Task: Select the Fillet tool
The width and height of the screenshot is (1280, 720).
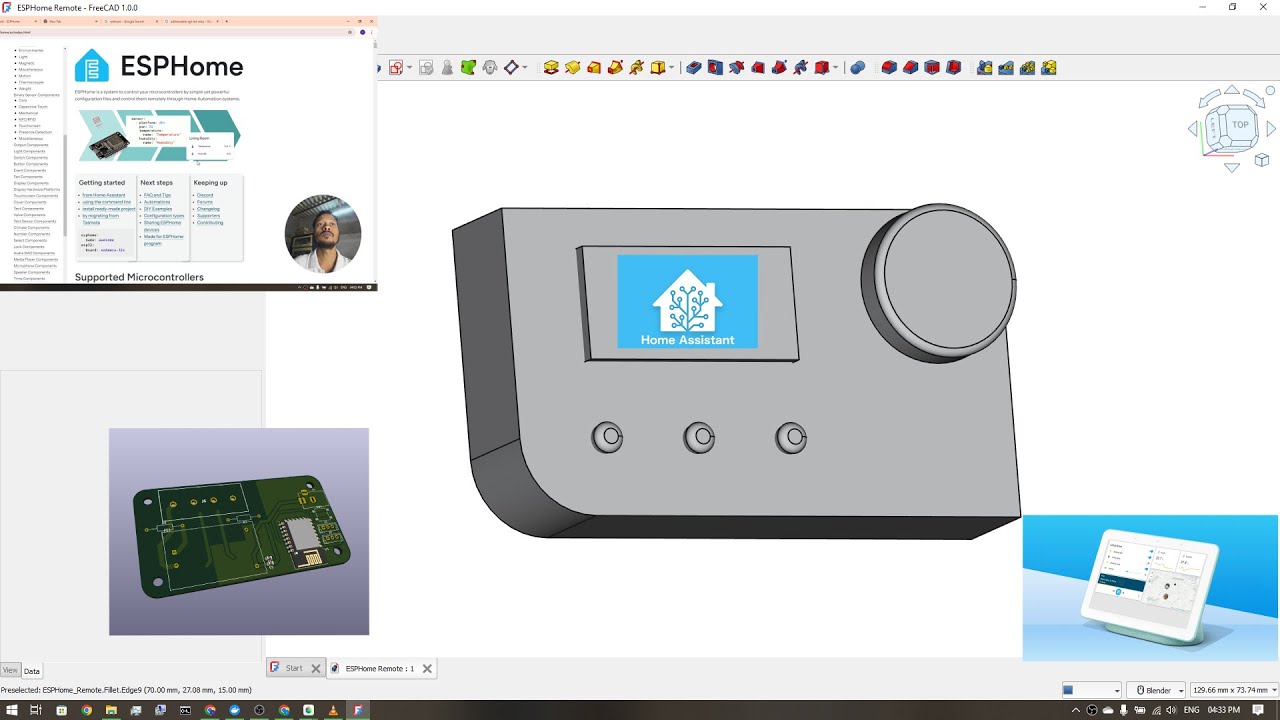Action: tap(889, 68)
